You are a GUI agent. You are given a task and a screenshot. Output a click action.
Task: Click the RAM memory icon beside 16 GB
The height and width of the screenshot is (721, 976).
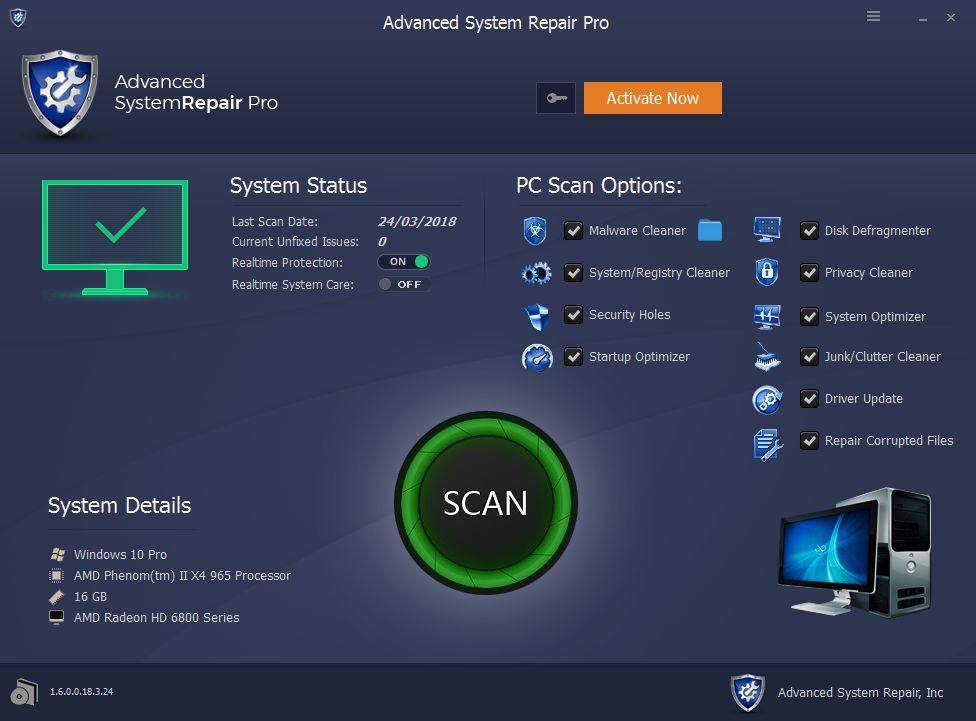(x=57, y=596)
